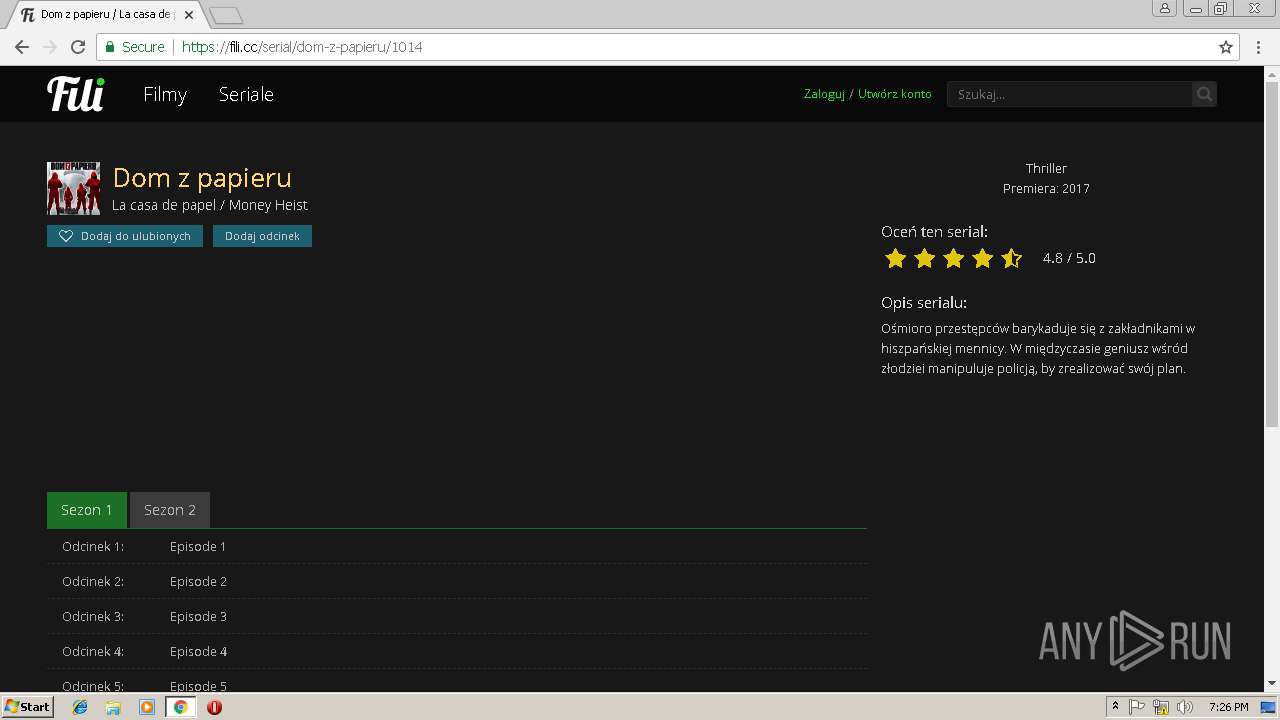Rate the series one star
1280x720 pixels.
(895, 258)
